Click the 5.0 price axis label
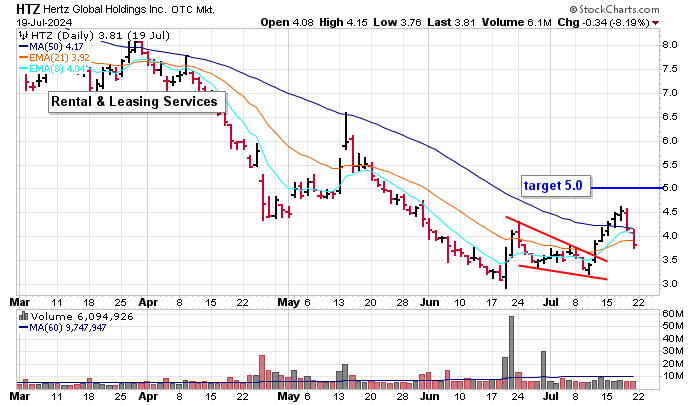This screenshot has height=405, width=700. pyautogui.click(x=670, y=188)
